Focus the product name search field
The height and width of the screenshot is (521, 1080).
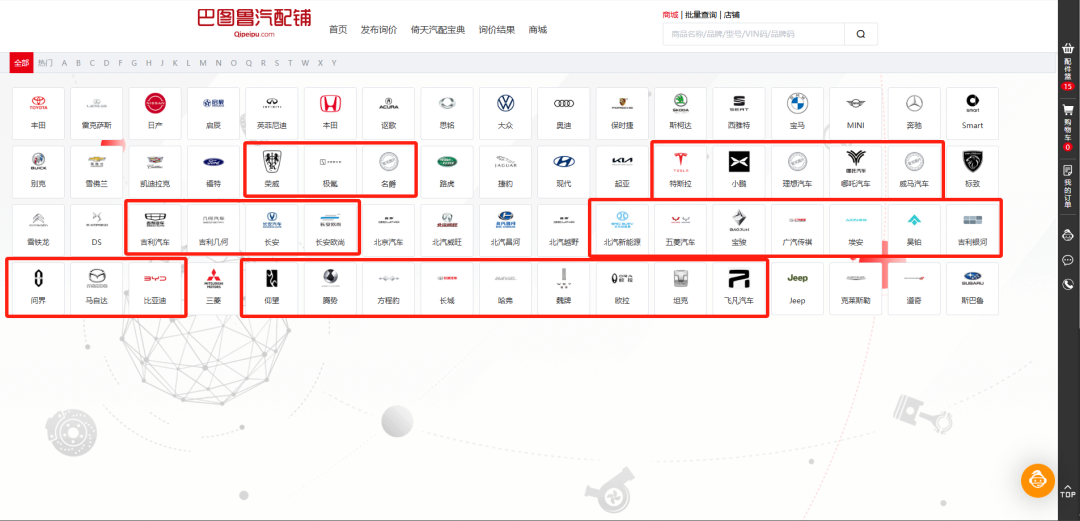click(x=754, y=34)
